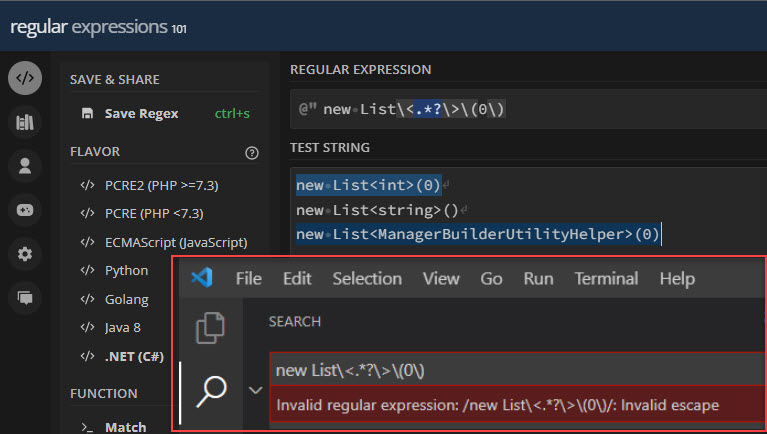Open the File menu in VS Code

pyautogui.click(x=248, y=278)
